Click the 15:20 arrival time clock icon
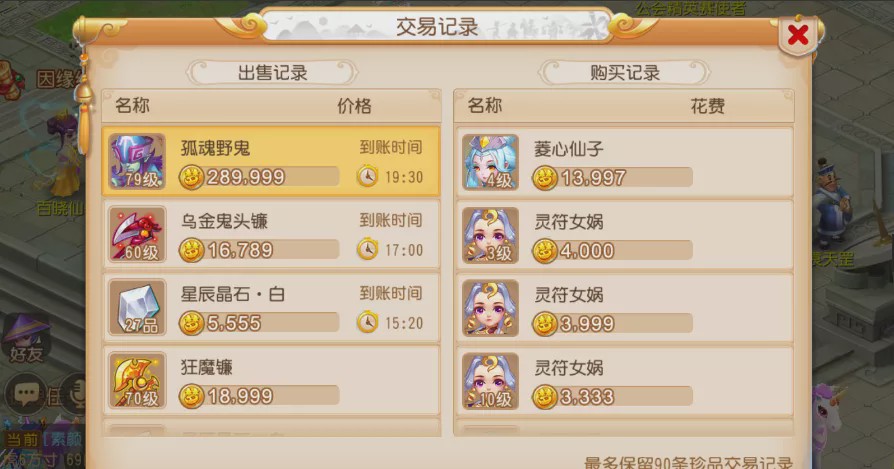Screen dimensions: 894x469 point(367,323)
